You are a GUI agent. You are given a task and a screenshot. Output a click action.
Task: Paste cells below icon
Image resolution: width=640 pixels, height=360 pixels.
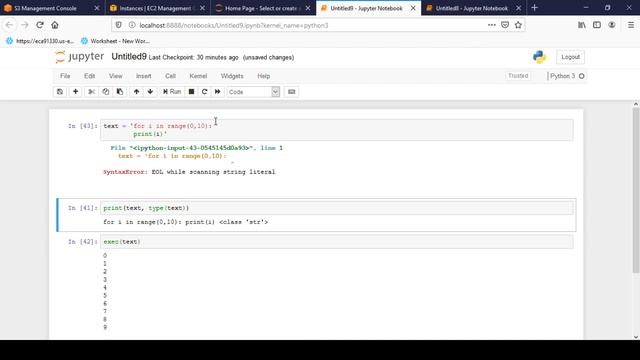[x=120, y=92]
